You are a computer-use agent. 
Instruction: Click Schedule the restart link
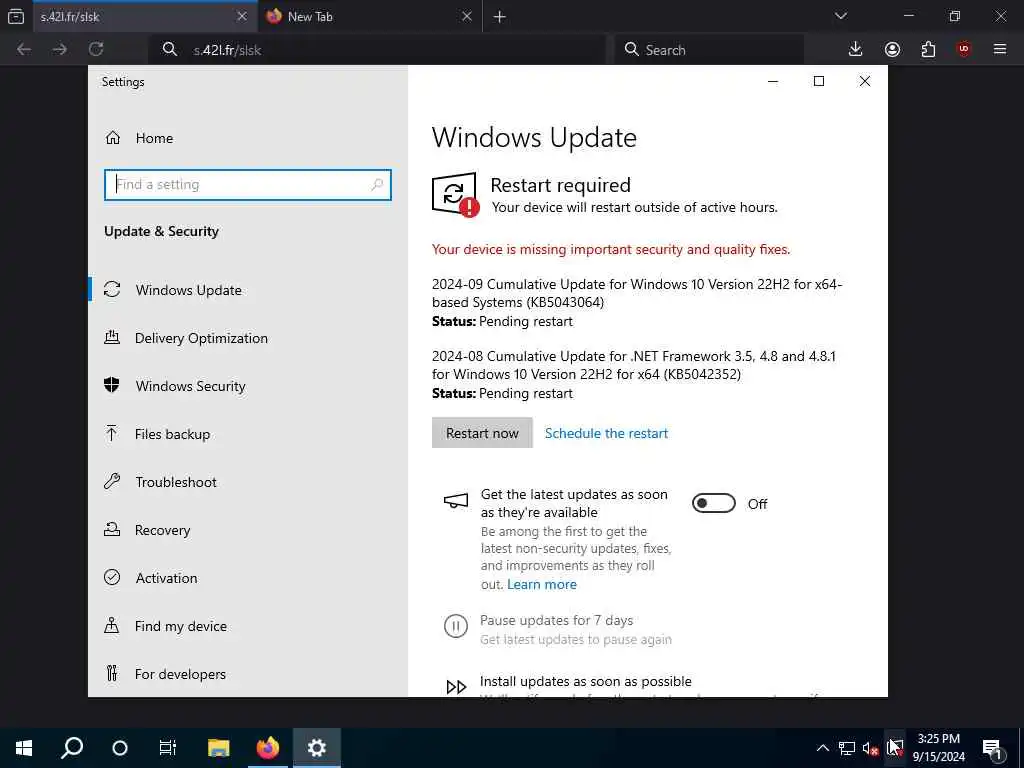606,433
